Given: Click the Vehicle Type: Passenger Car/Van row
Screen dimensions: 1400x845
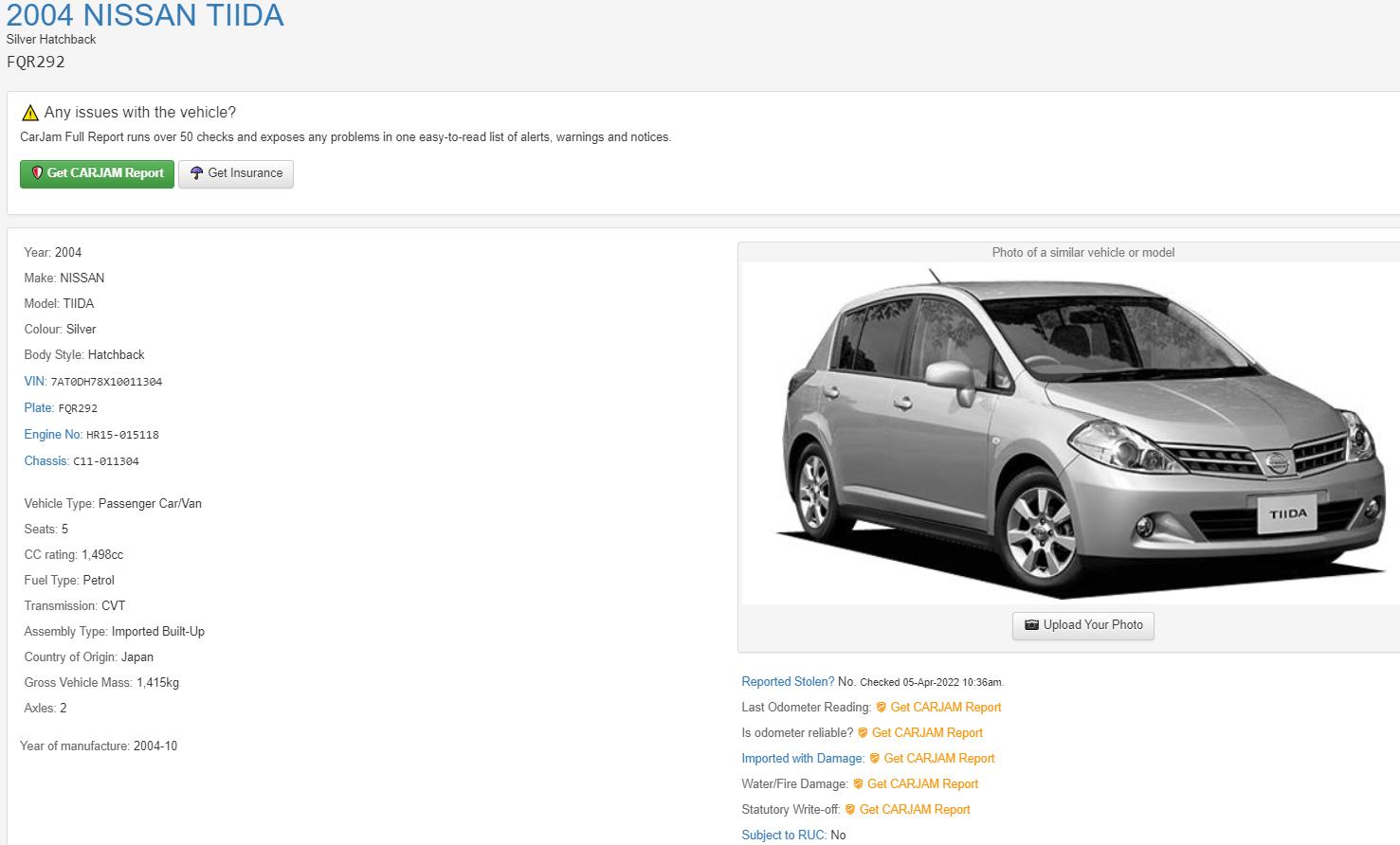Looking at the screenshot, I should pyautogui.click(x=113, y=503).
